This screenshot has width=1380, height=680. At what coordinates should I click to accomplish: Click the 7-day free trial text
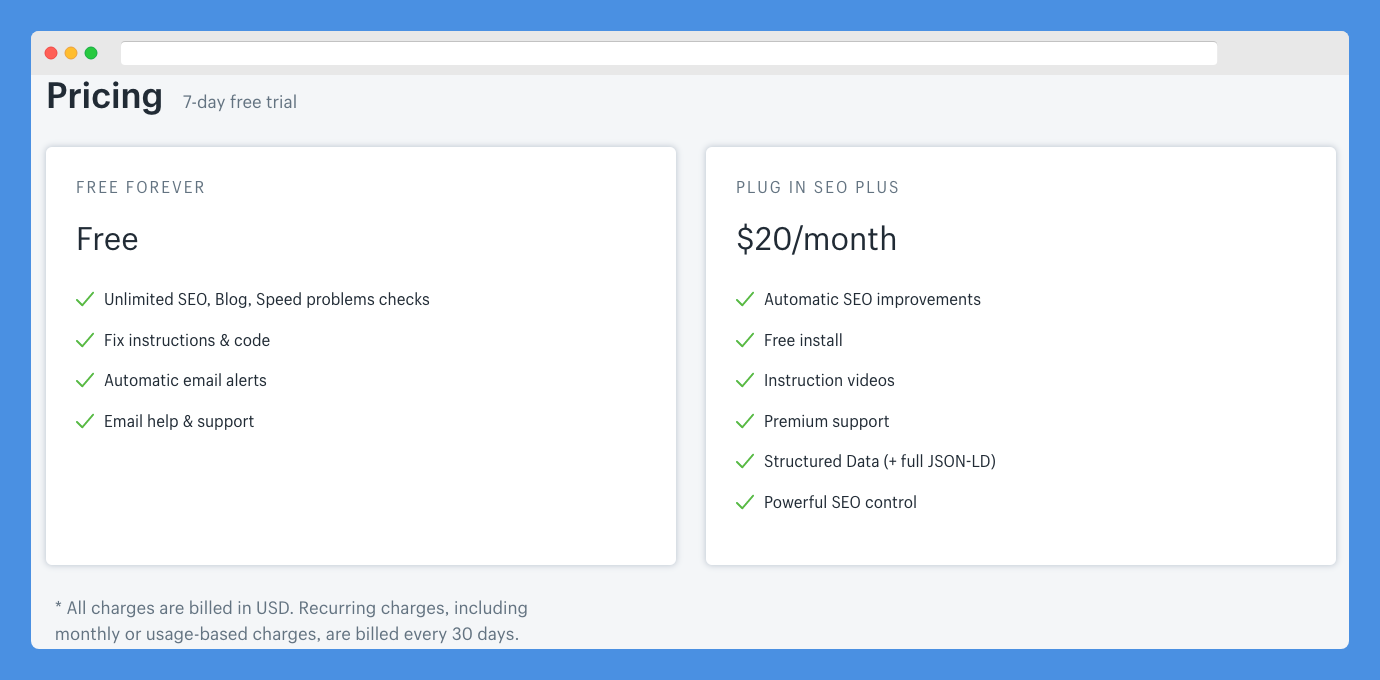240,102
